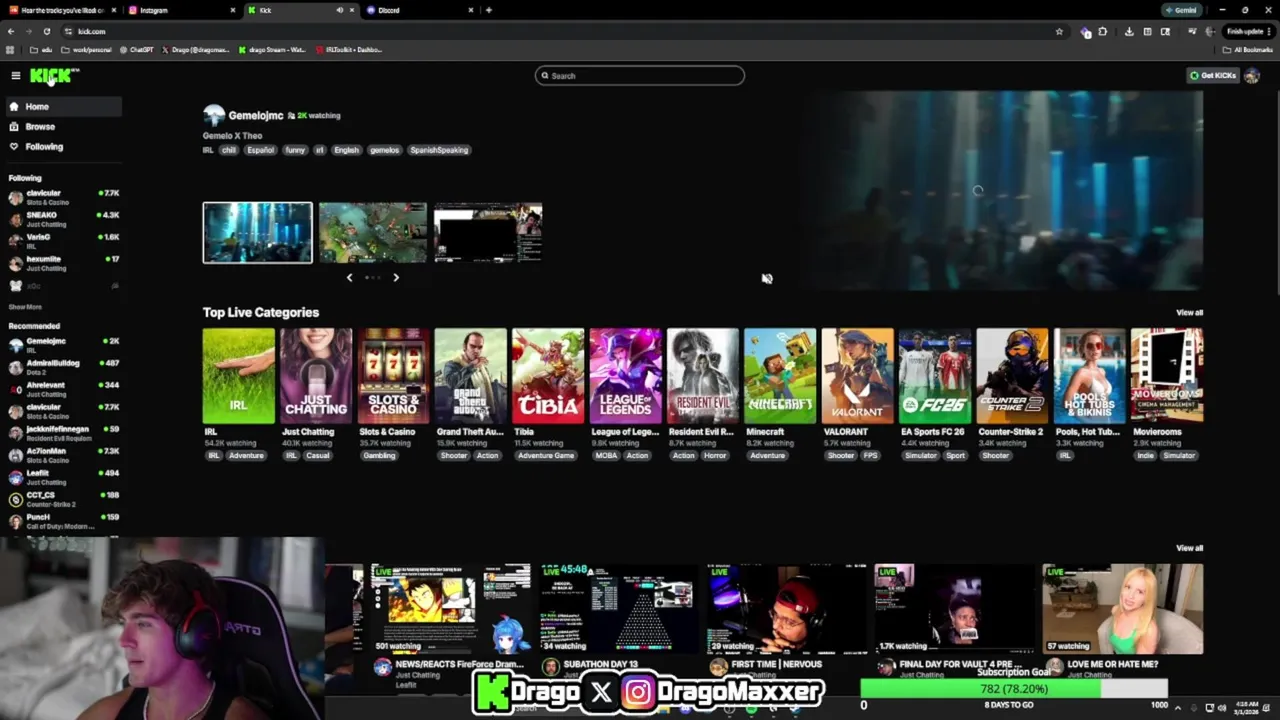Screen dimensions: 1280x720
Task: Go to Home in the sidebar
Action: 62,106
